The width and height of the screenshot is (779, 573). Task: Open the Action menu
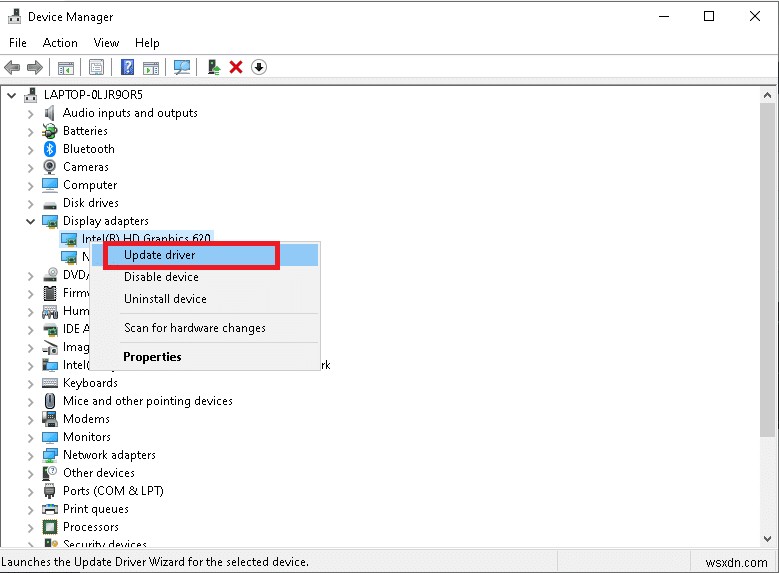click(x=60, y=43)
